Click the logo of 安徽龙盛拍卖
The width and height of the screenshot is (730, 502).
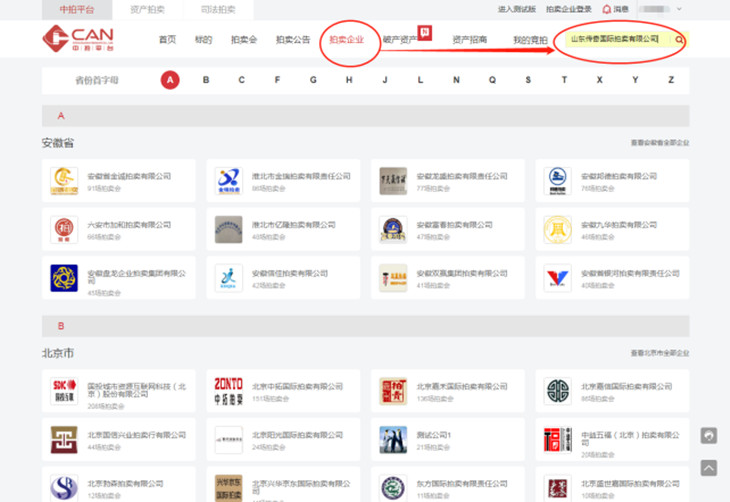[393, 181]
